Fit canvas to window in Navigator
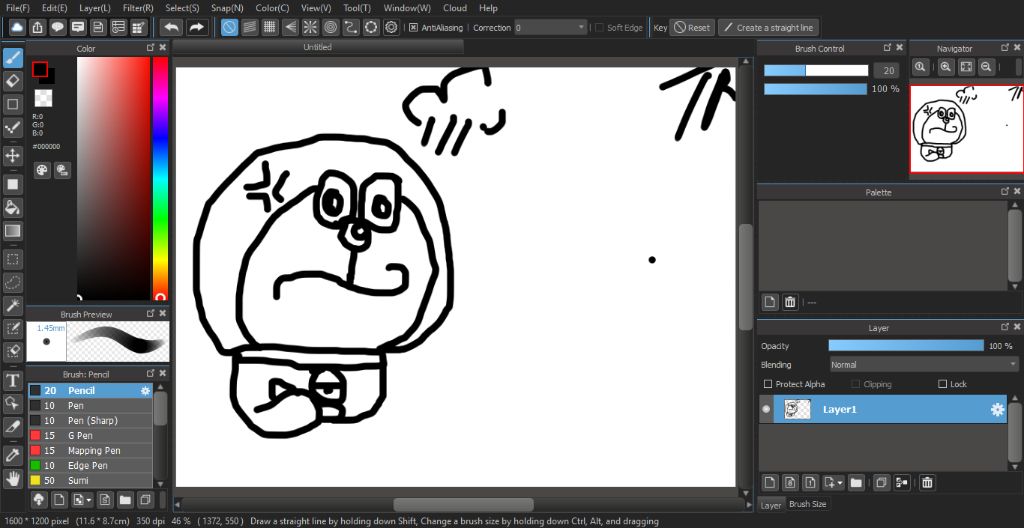 pyautogui.click(x=967, y=67)
